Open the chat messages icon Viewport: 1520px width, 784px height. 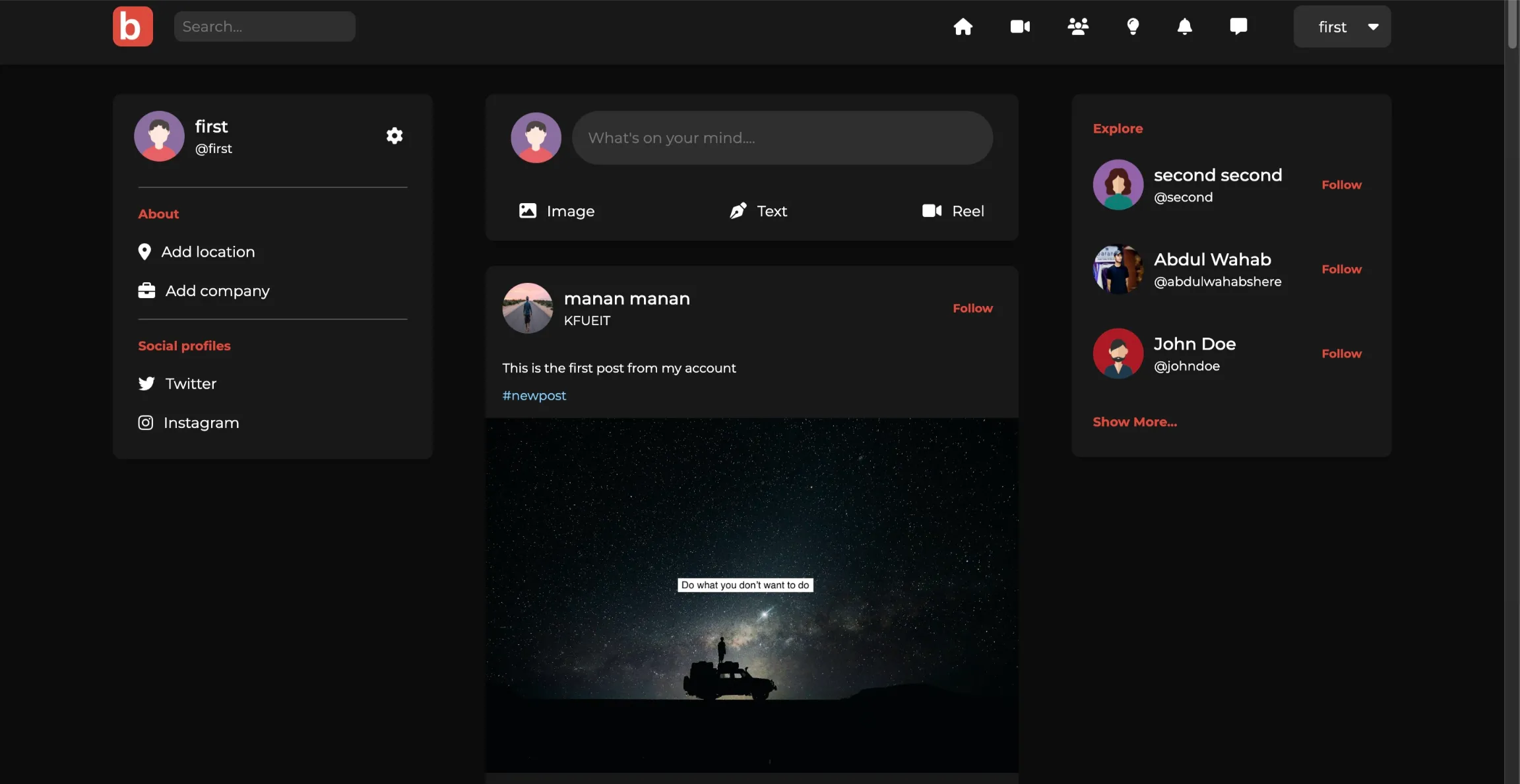pyautogui.click(x=1238, y=26)
